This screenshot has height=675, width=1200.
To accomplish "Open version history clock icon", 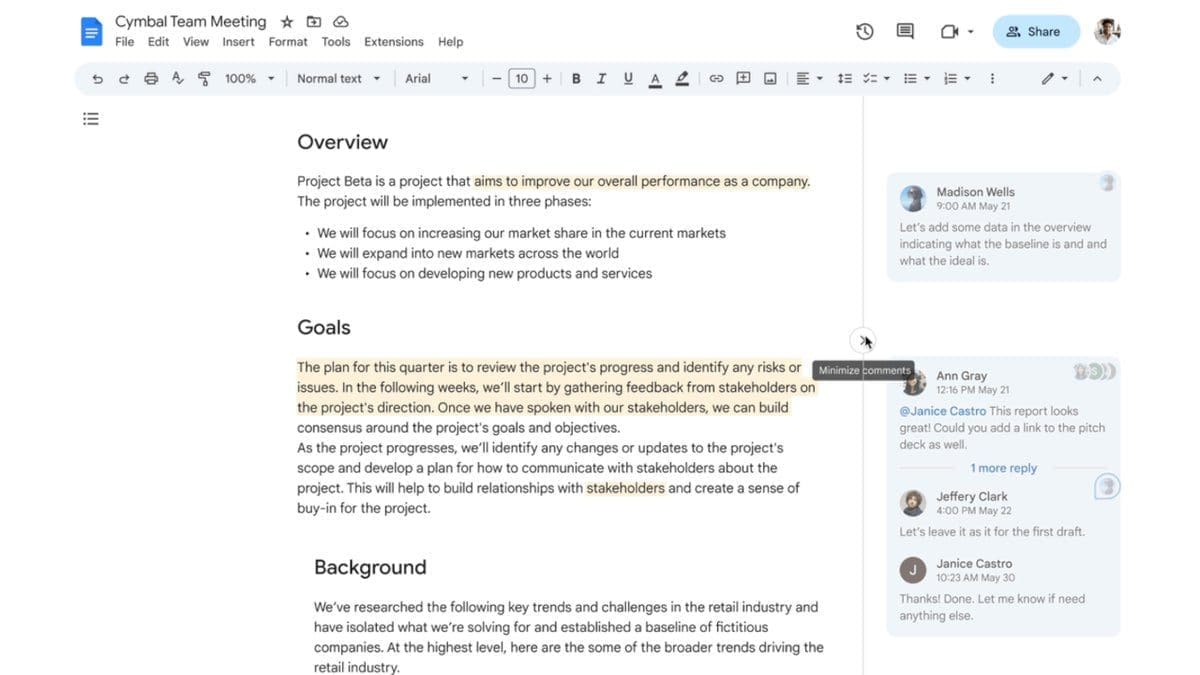I will coord(865,31).
